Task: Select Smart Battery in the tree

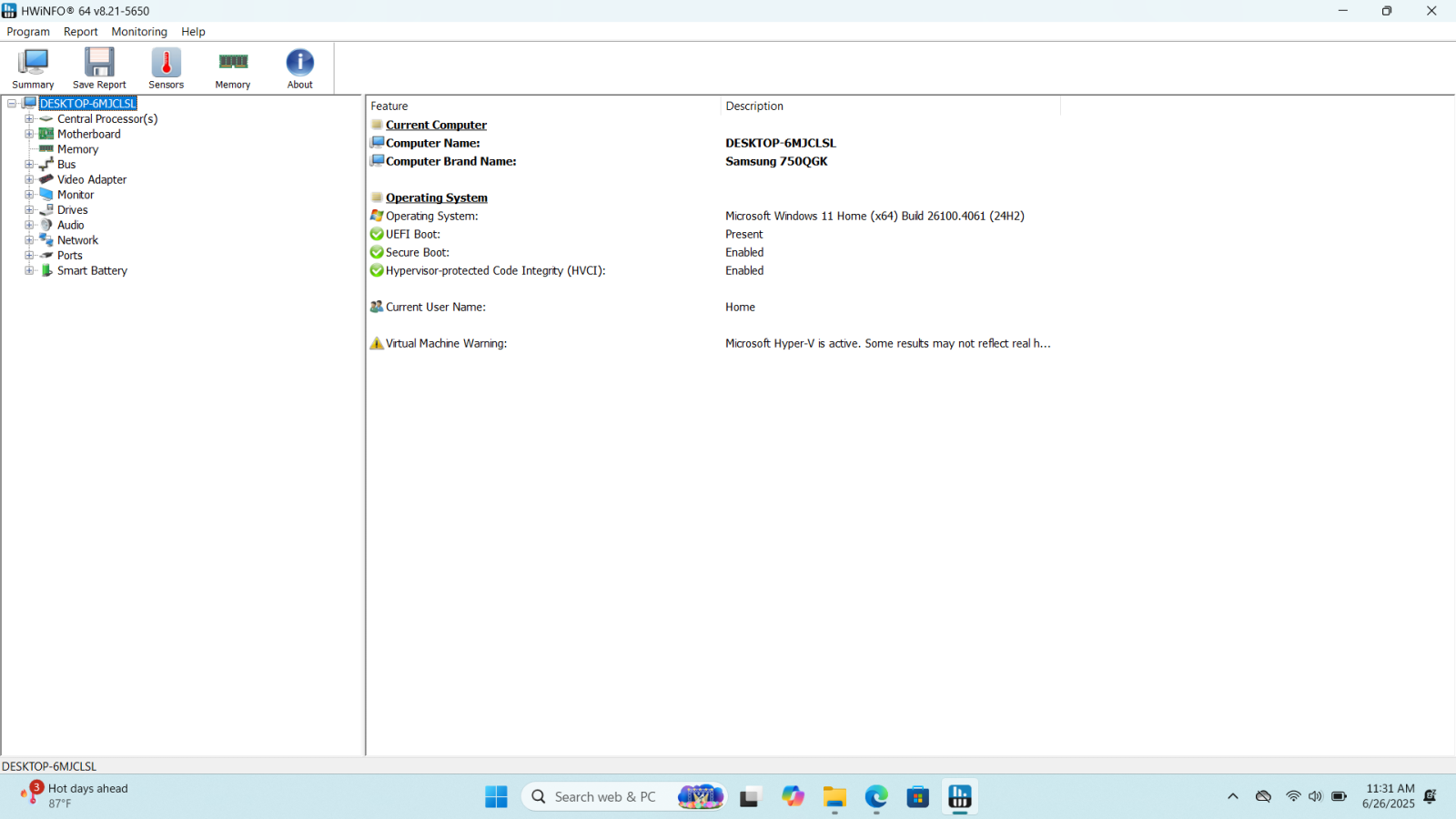Action: pyautogui.click(x=92, y=271)
